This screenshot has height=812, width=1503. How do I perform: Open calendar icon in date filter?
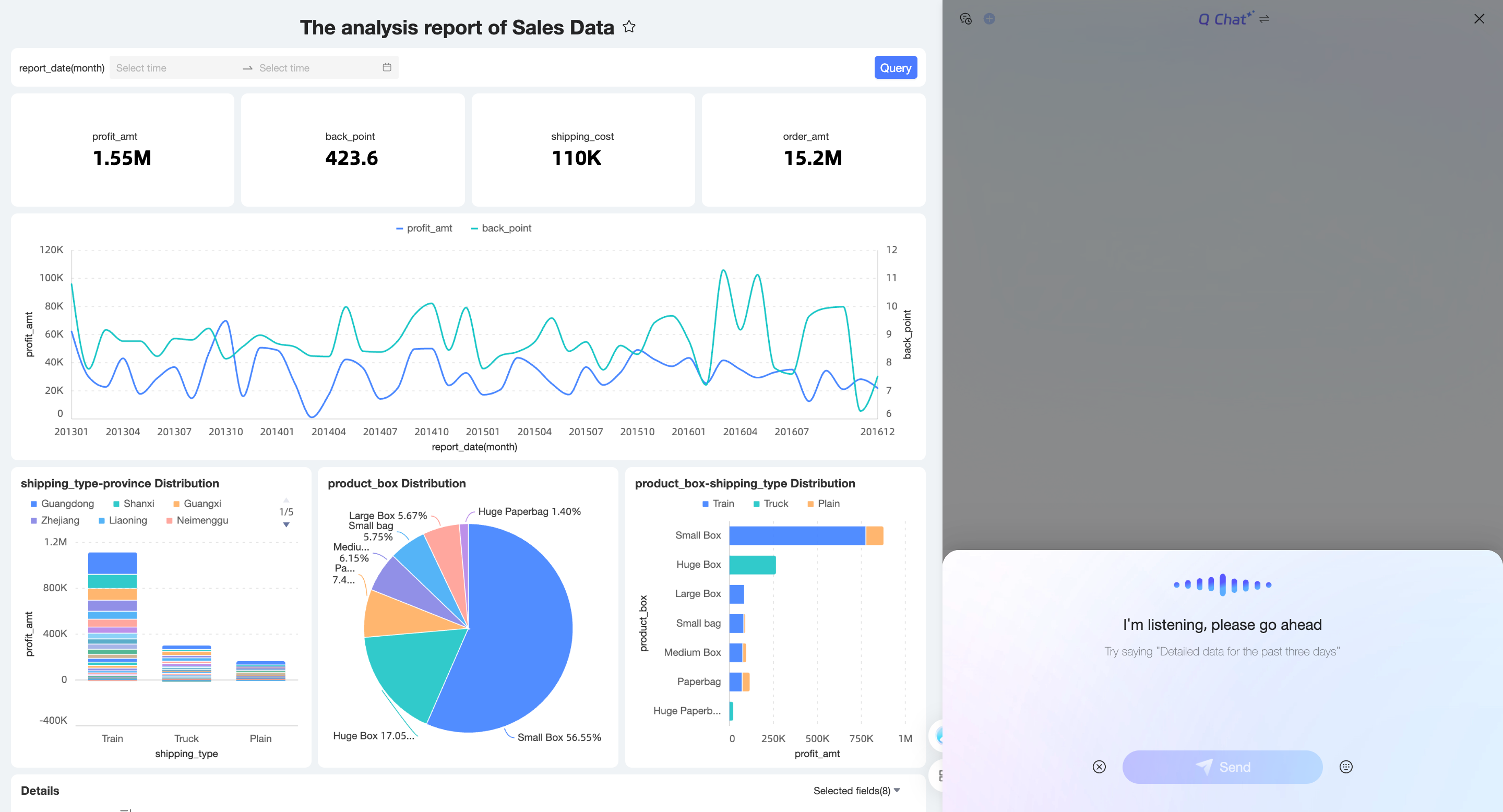click(x=387, y=68)
